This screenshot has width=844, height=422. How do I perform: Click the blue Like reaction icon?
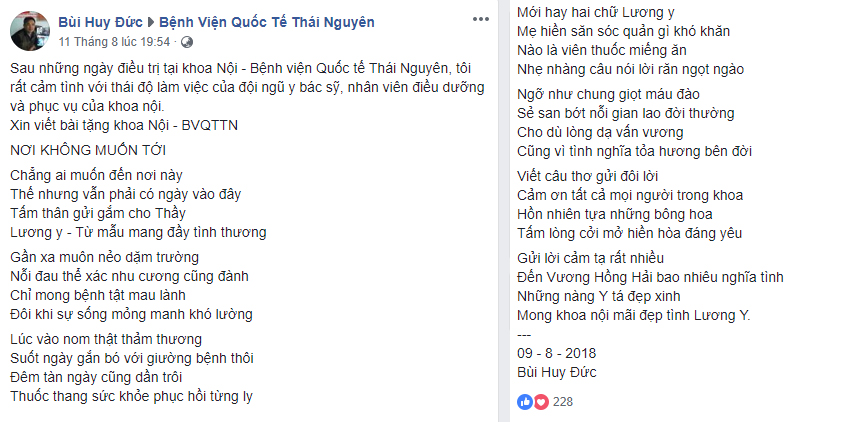coord(525,401)
